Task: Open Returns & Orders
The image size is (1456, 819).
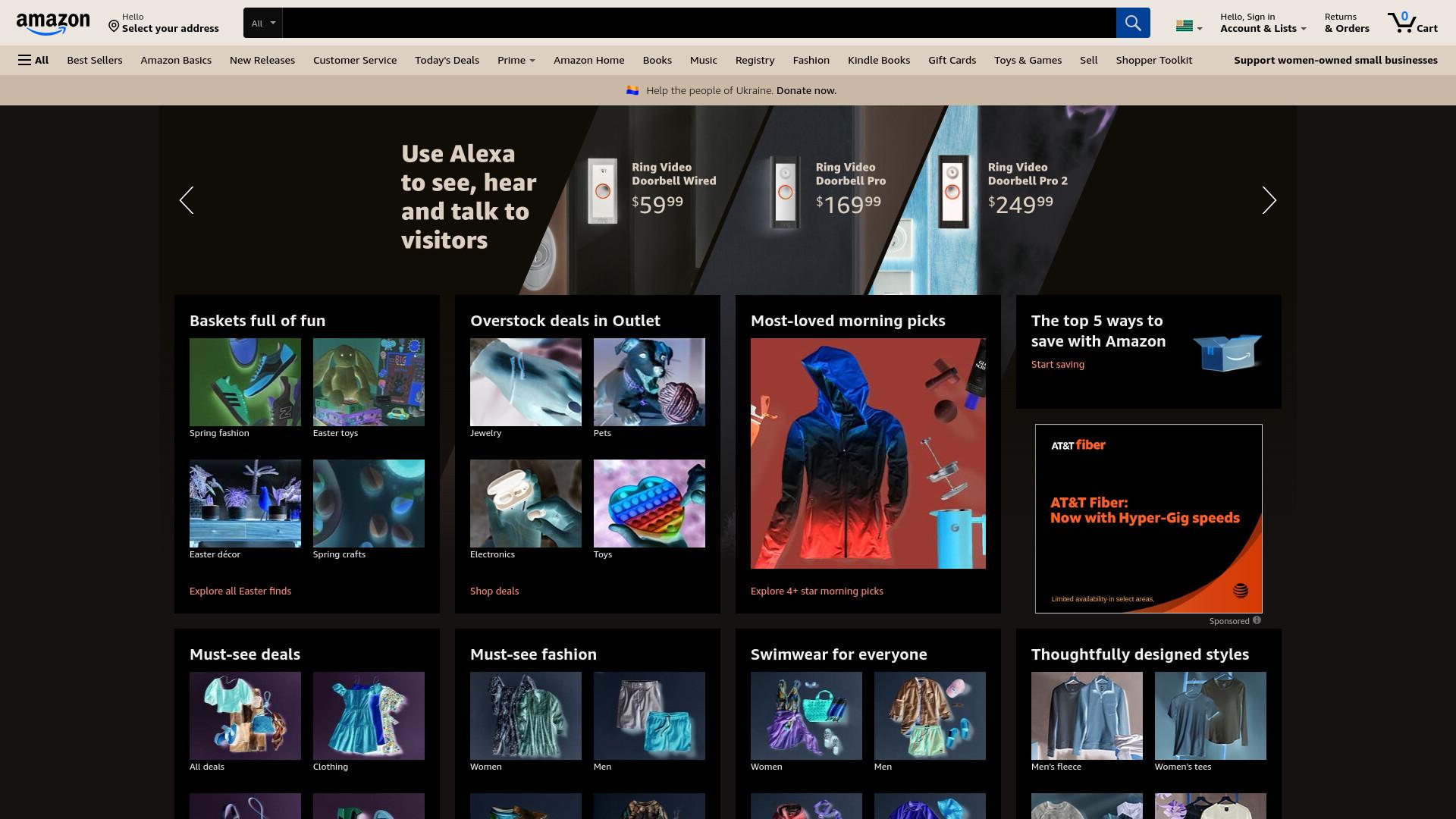Action: [x=1347, y=23]
